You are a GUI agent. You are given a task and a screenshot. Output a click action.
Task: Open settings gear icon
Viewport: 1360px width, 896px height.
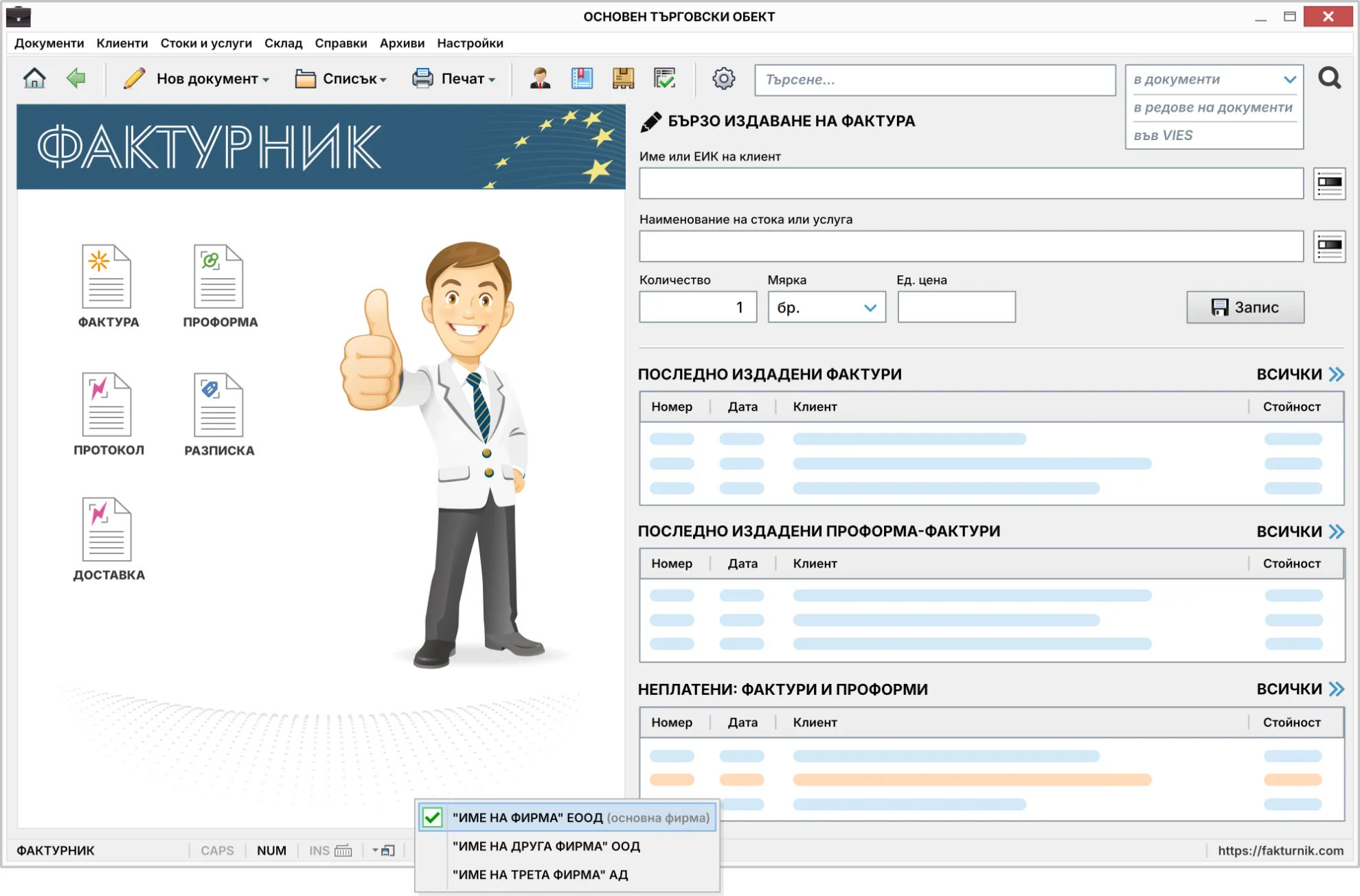723,78
